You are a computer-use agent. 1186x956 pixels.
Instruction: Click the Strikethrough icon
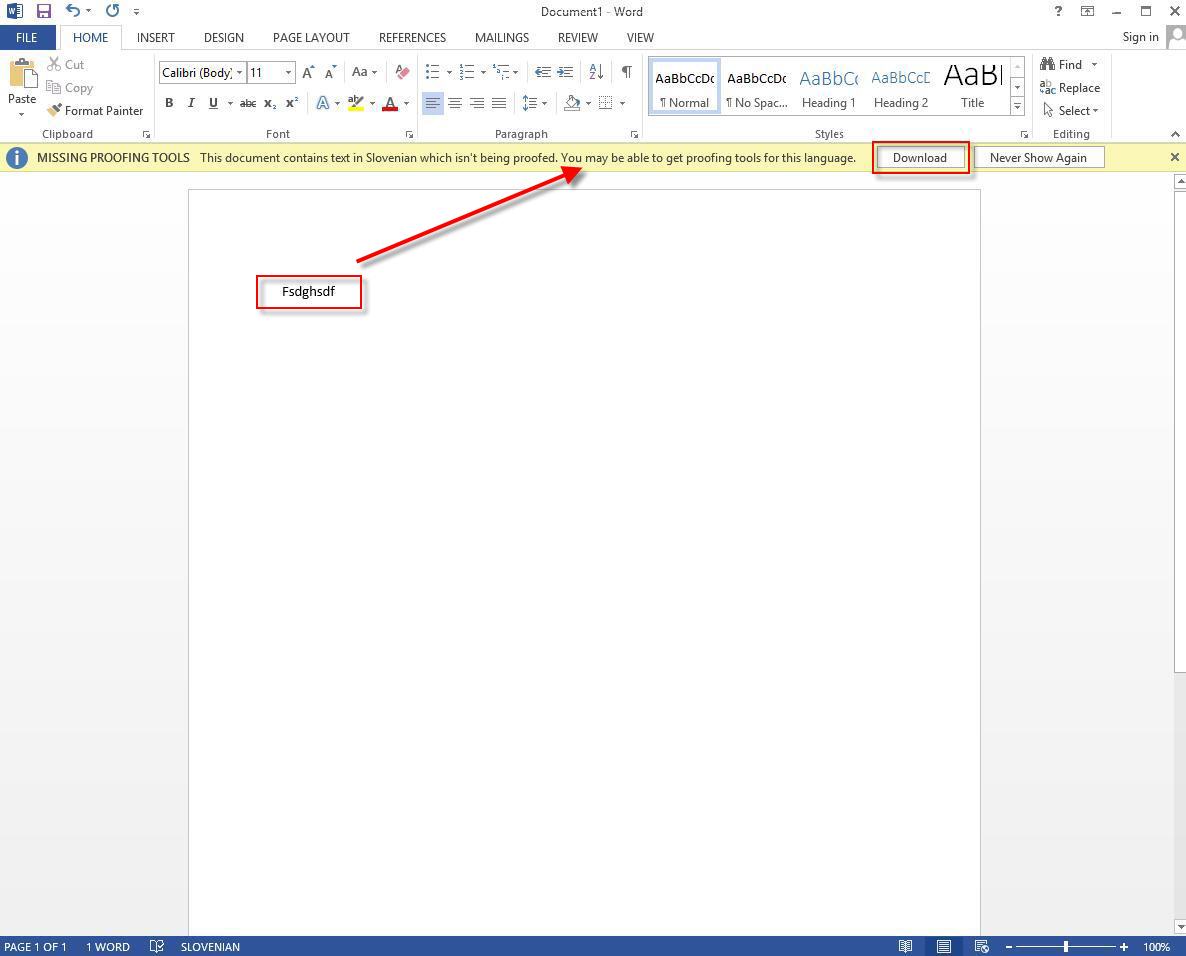pyautogui.click(x=247, y=103)
